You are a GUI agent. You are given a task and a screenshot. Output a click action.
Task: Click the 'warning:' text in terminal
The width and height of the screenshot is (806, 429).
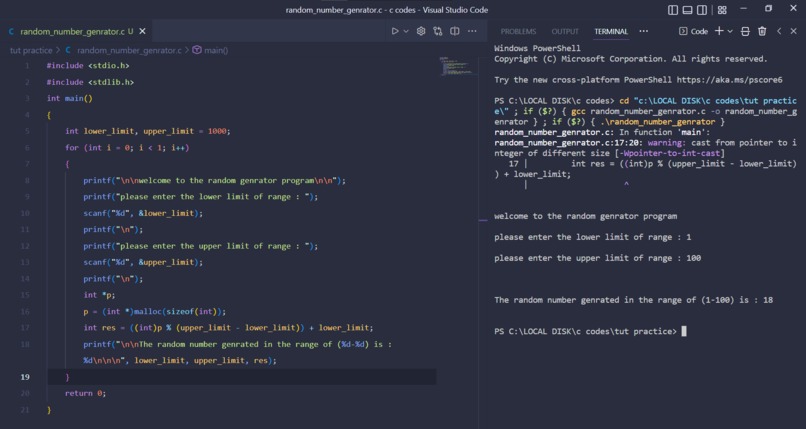tap(666, 143)
